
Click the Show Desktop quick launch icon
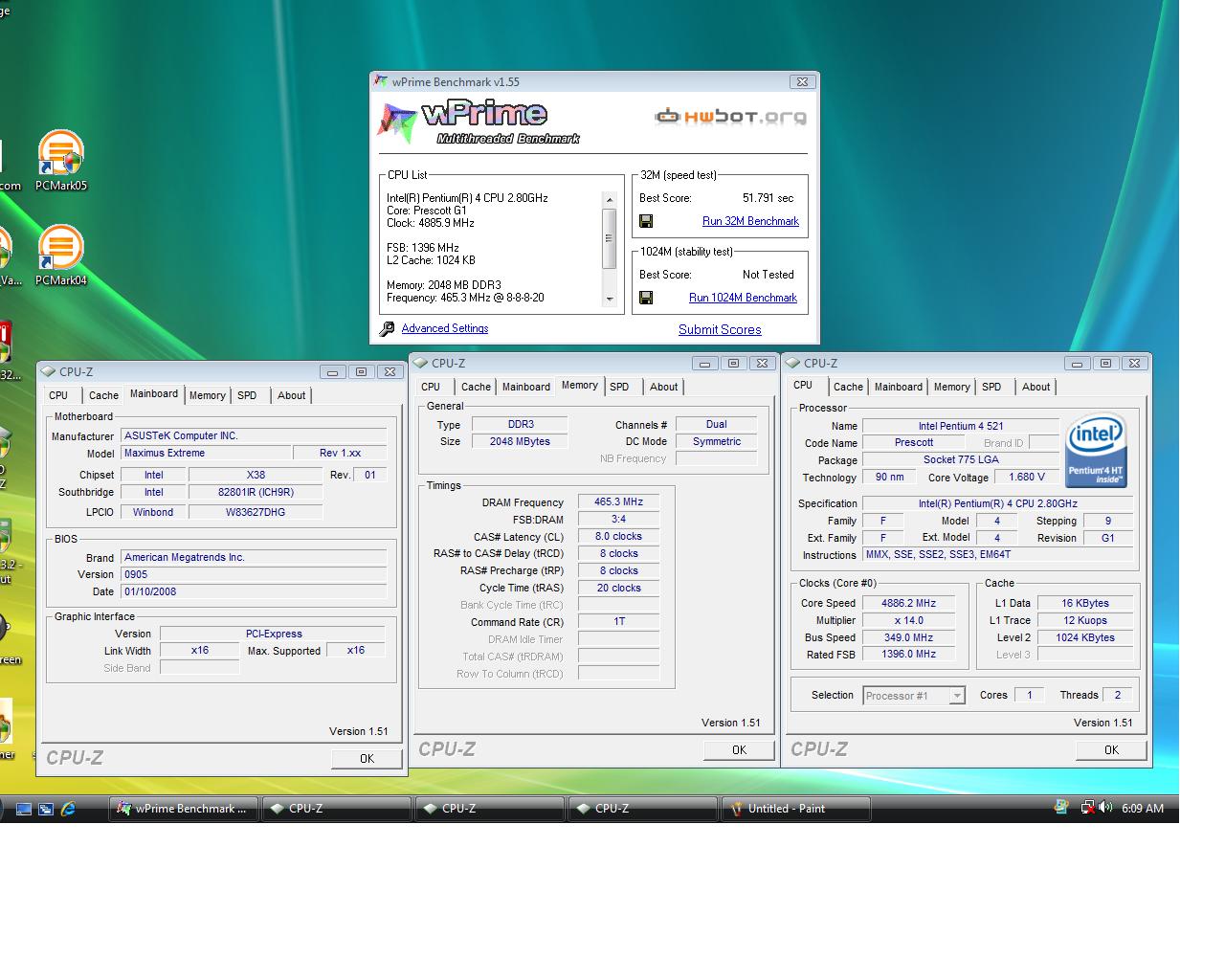coord(25,809)
